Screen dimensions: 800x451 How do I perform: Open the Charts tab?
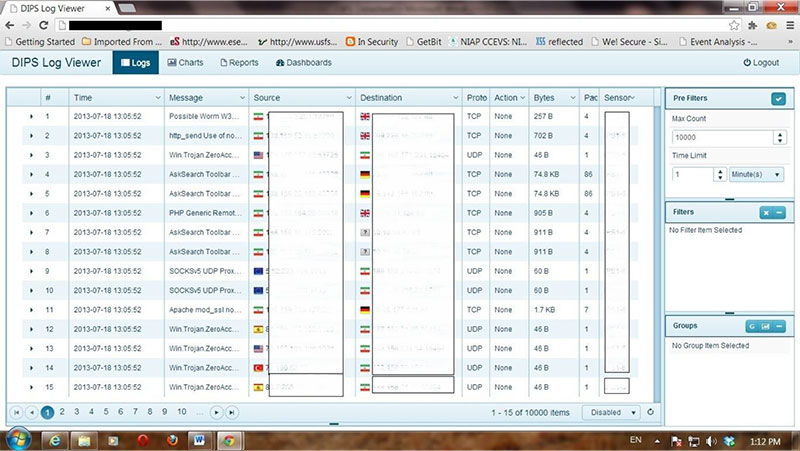click(x=185, y=63)
